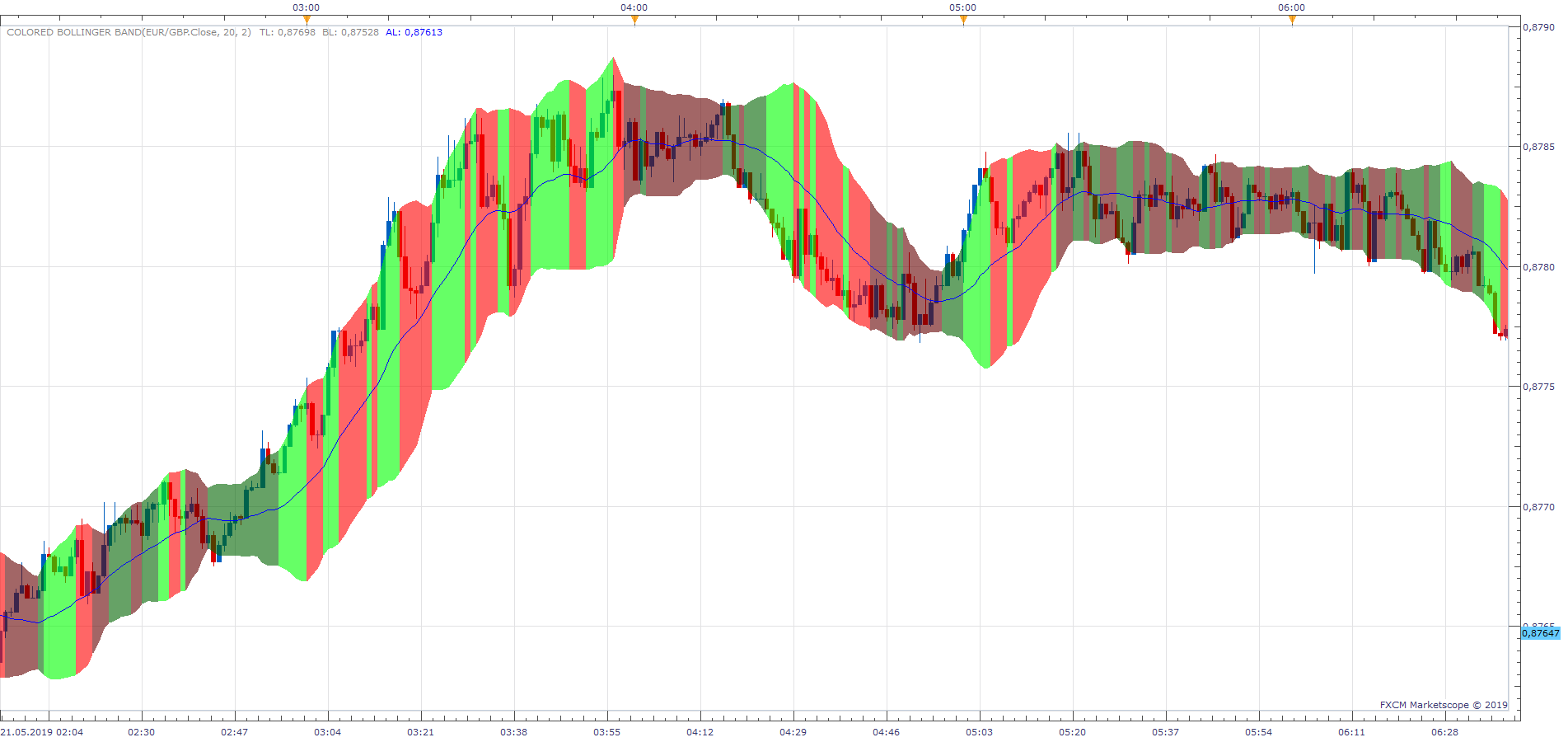Click the 0,8775 price axis label
Viewport: 1568px width, 742px height.
[x=1538, y=387]
